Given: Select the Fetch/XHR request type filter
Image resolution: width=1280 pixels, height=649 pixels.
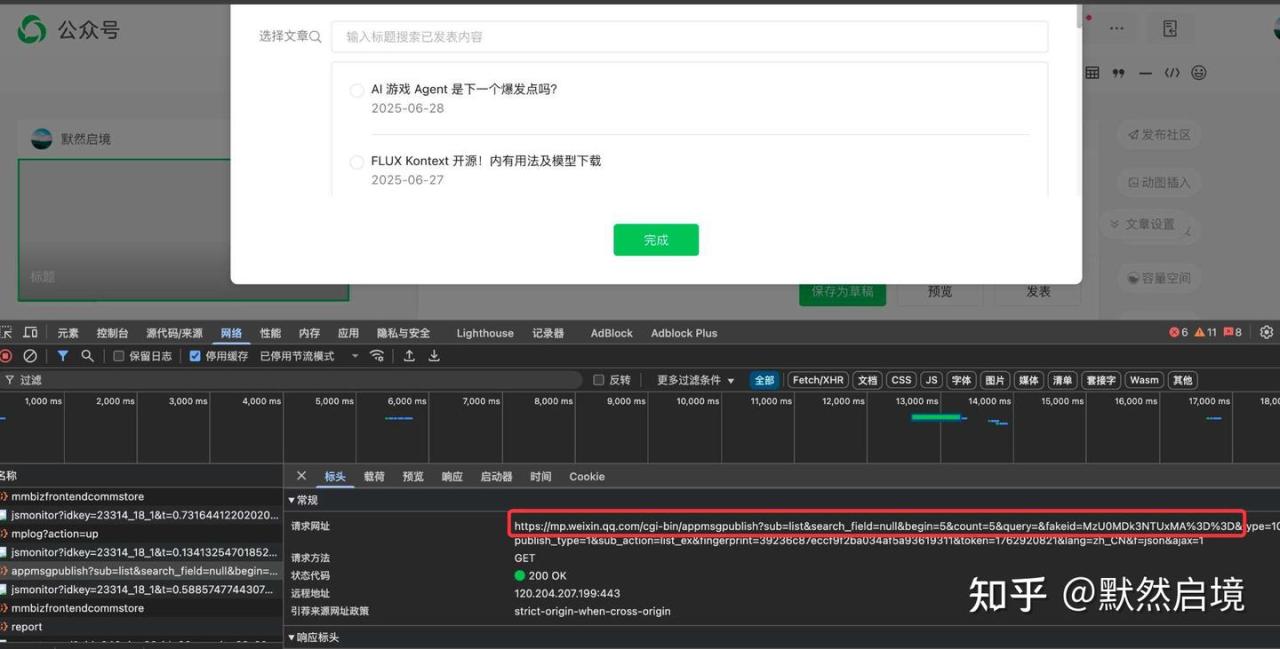Looking at the screenshot, I should pyautogui.click(x=818, y=380).
